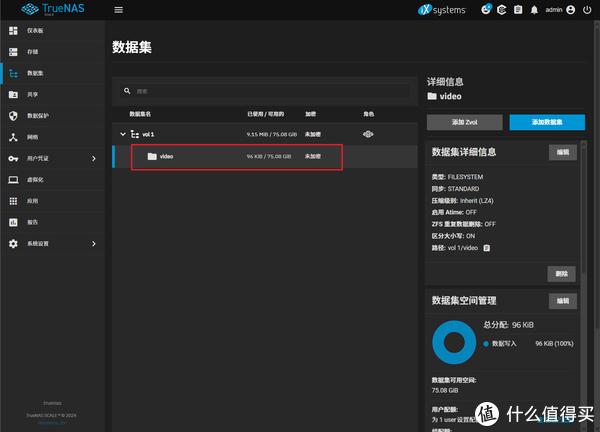Open the task manager clipboard icon

coord(518,10)
